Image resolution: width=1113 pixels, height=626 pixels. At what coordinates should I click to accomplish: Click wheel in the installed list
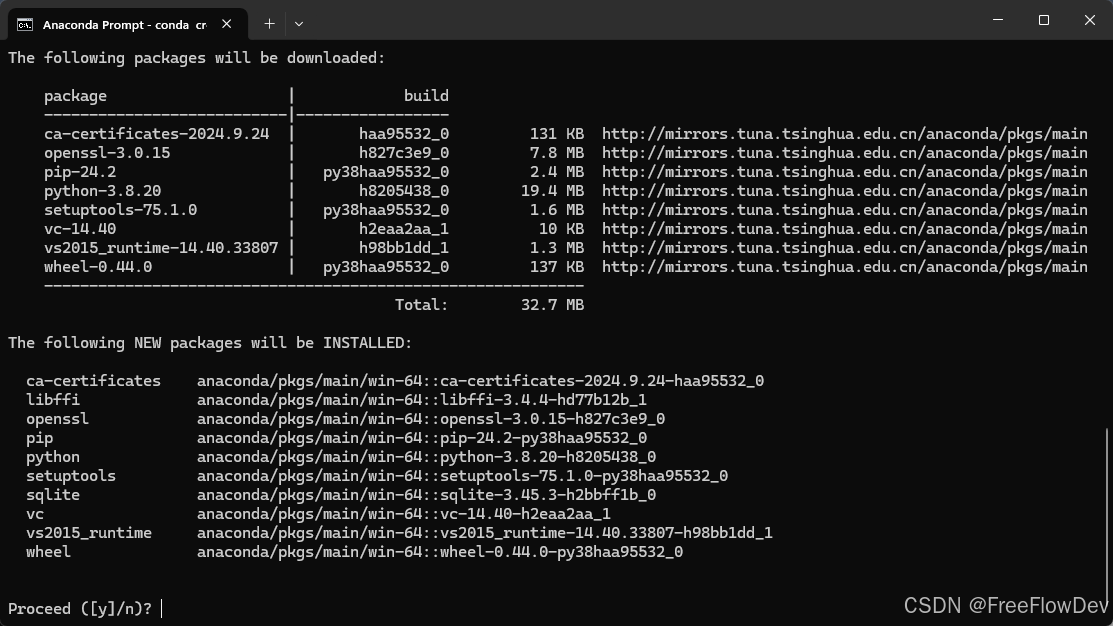48,552
